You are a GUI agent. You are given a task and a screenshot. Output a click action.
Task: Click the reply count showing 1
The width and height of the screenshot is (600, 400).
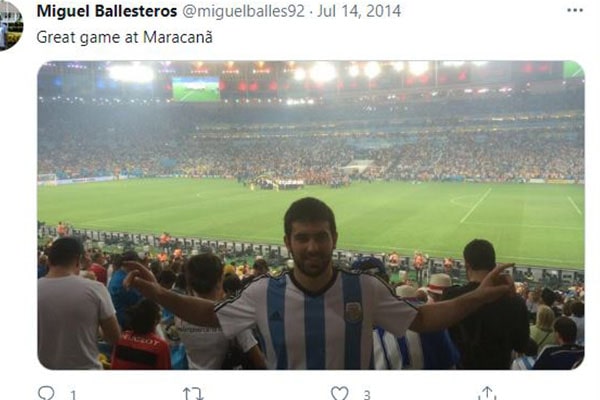click(x=73, y=395)
